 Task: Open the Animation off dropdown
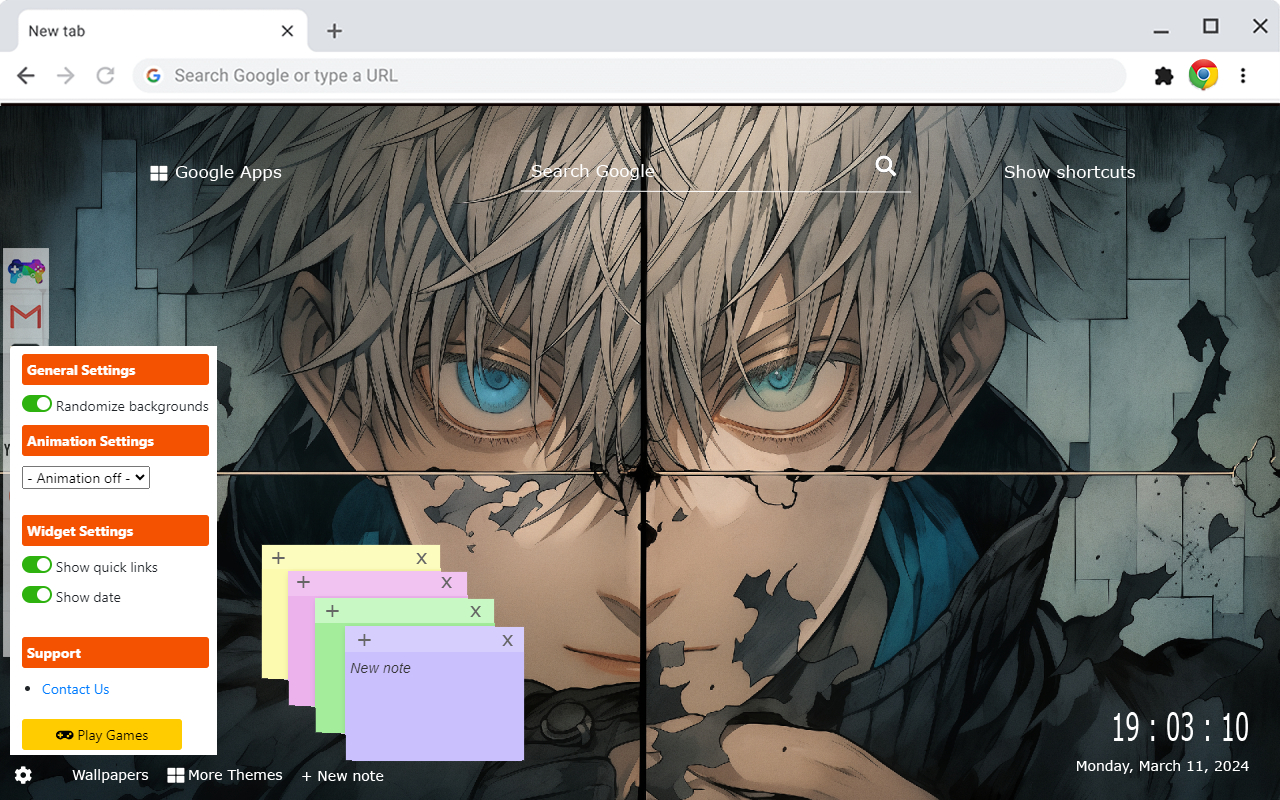85,477
